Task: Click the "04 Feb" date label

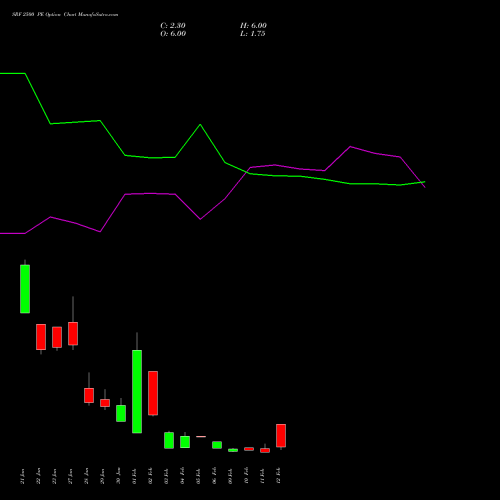Action: 182,476
